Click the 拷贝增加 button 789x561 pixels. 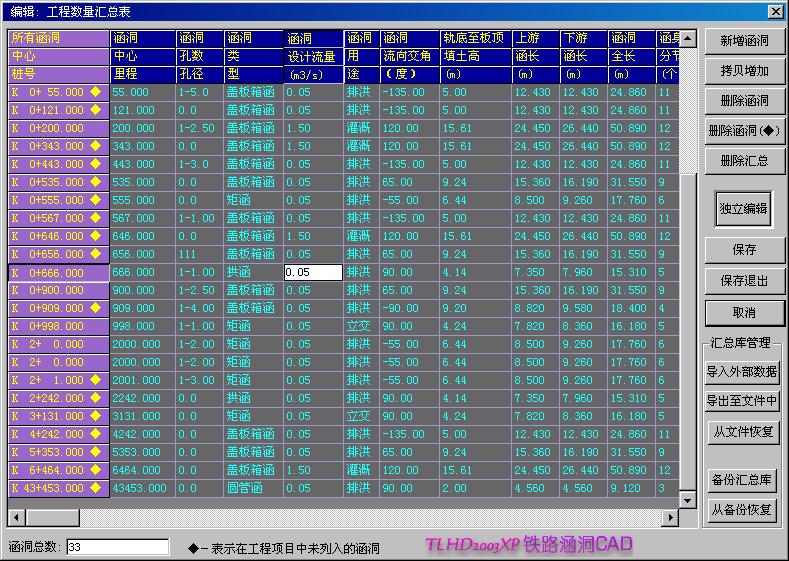pos(744,71)
